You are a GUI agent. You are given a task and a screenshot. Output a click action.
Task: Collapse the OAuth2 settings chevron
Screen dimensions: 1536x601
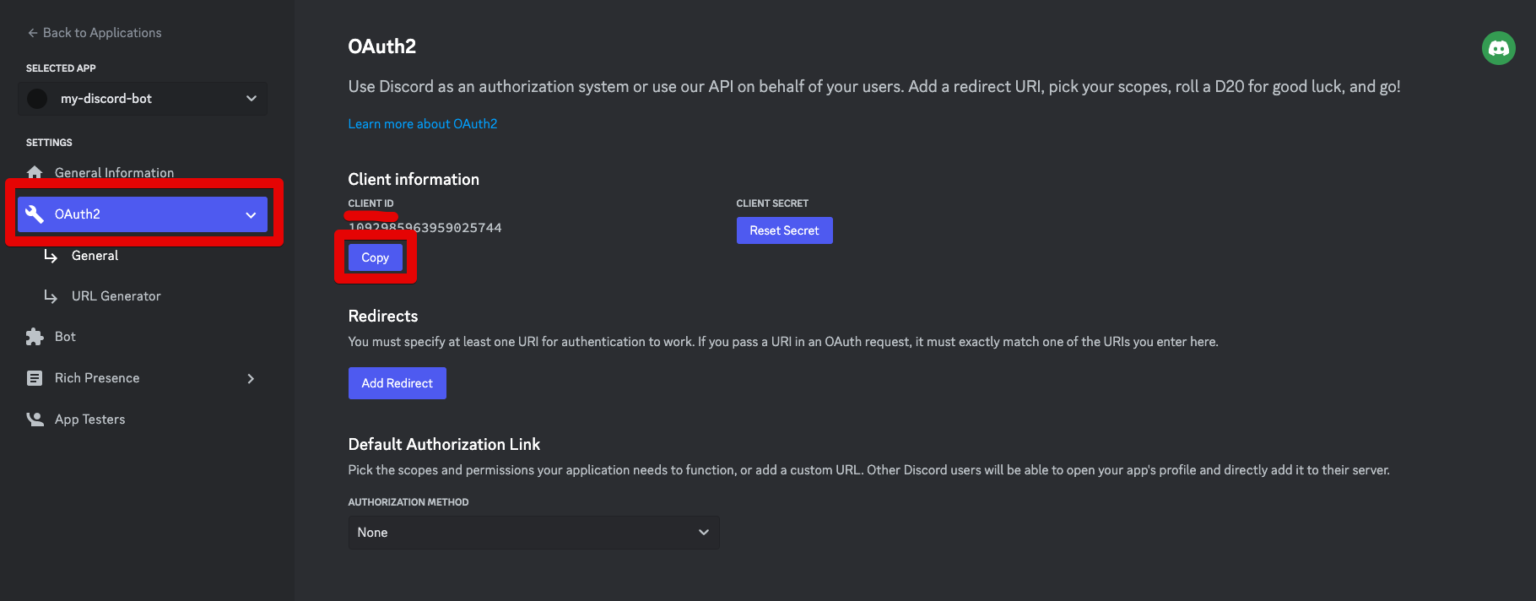pos(251,213)
